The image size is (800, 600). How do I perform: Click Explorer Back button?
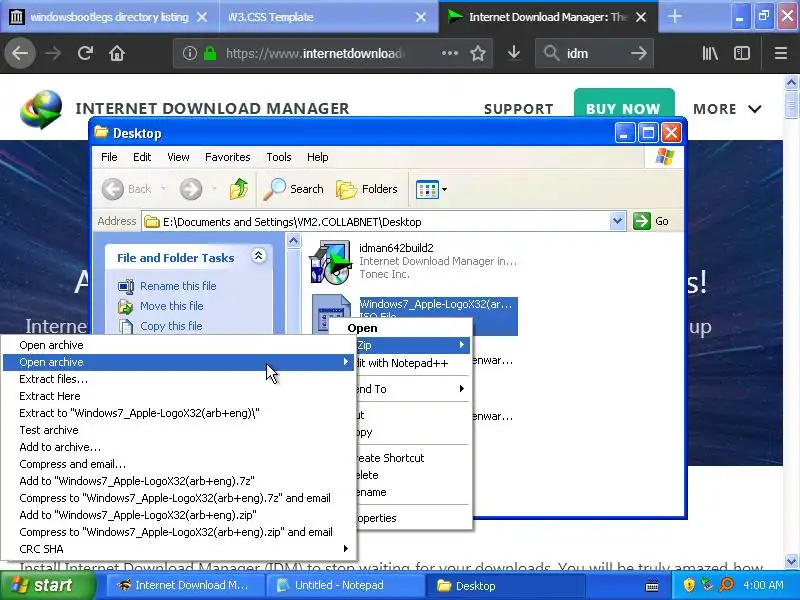click(127, 189)
